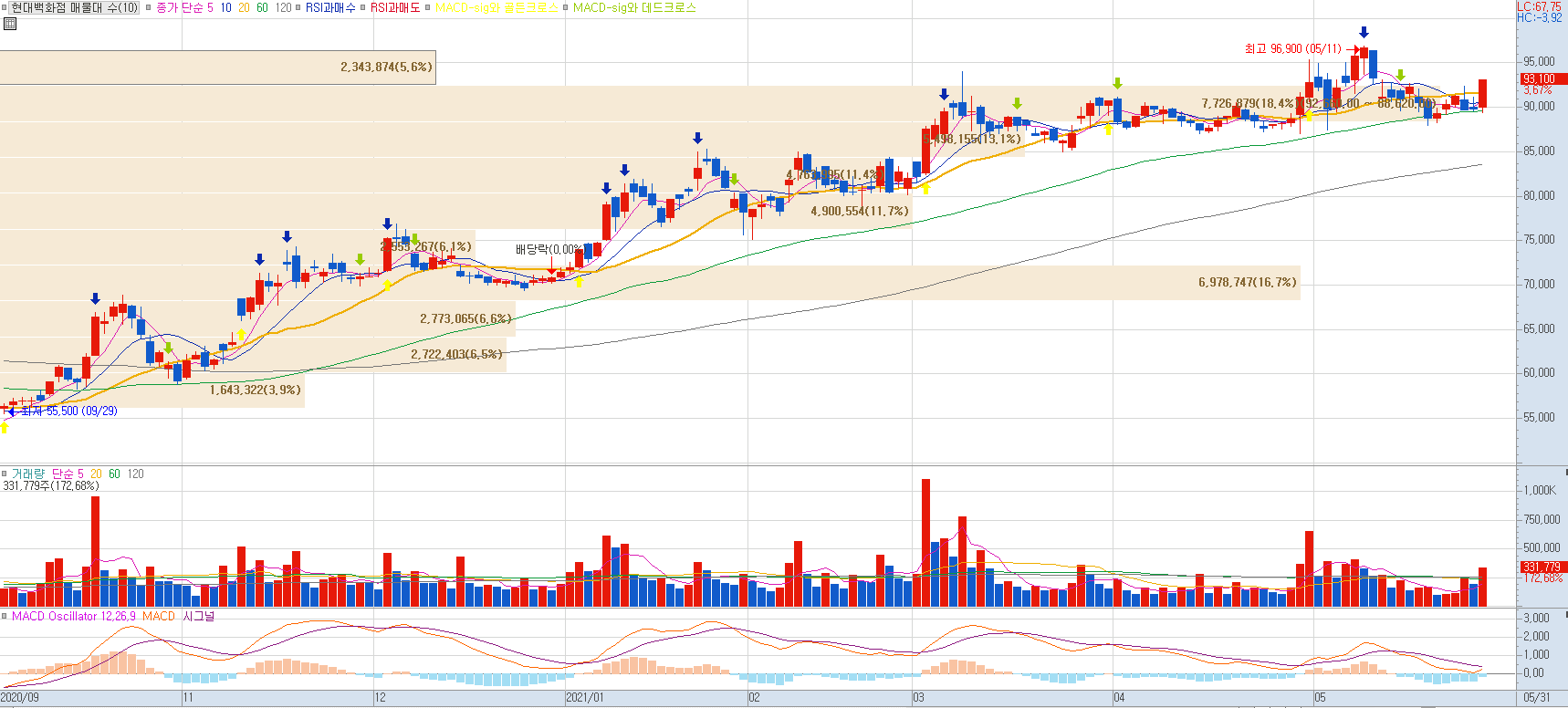Select the MACD-sig와 골든크로스 label
1568x708 pixels.
[497, 7]
